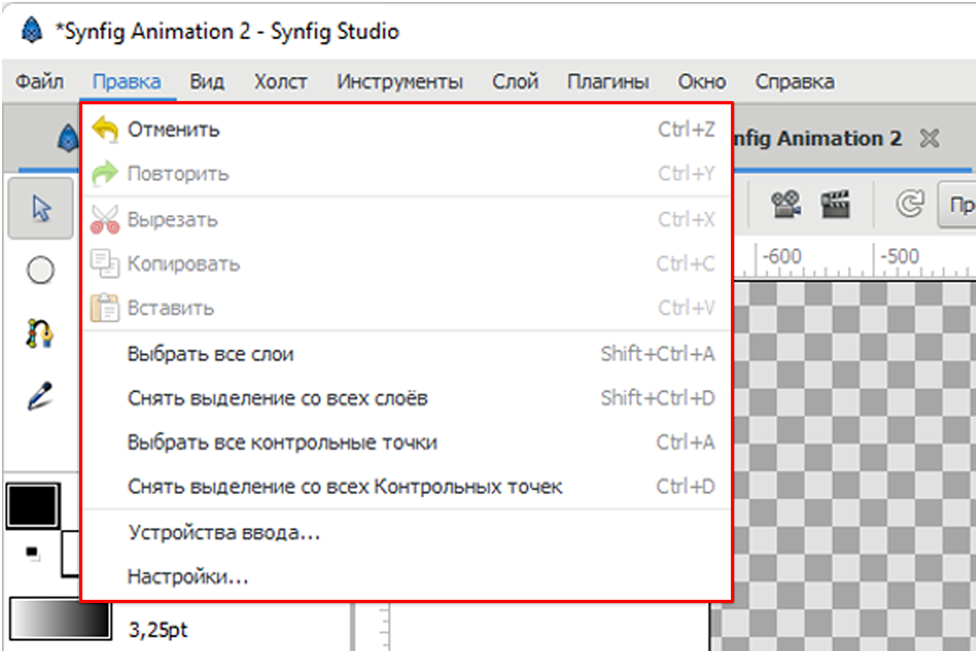Click the Synfig logo in title bar
This screenshot has height=653, width=978.
[x=32, y=30]
